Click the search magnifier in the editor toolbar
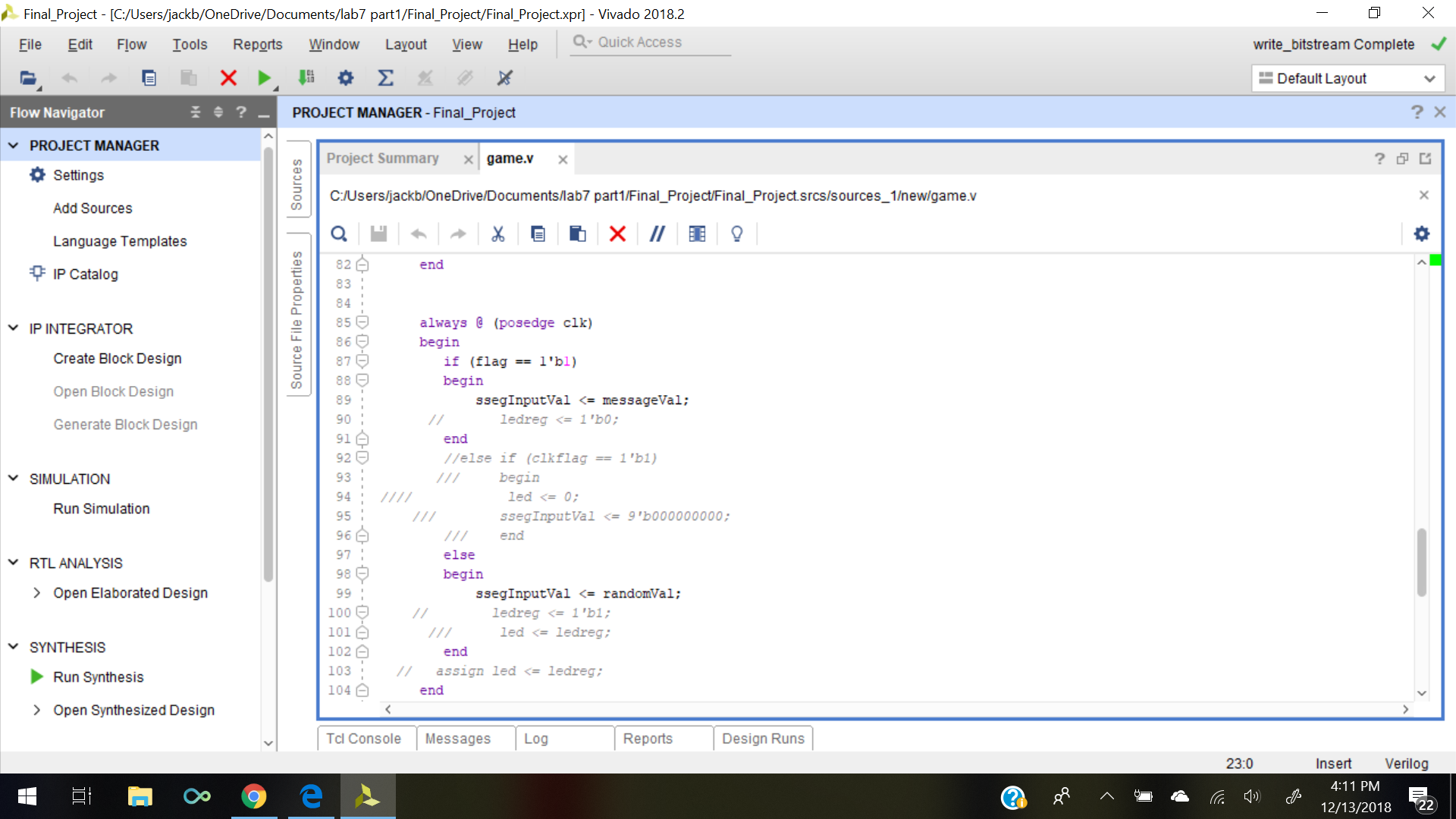The image size is (1456, 819). (x=339, y=234)
